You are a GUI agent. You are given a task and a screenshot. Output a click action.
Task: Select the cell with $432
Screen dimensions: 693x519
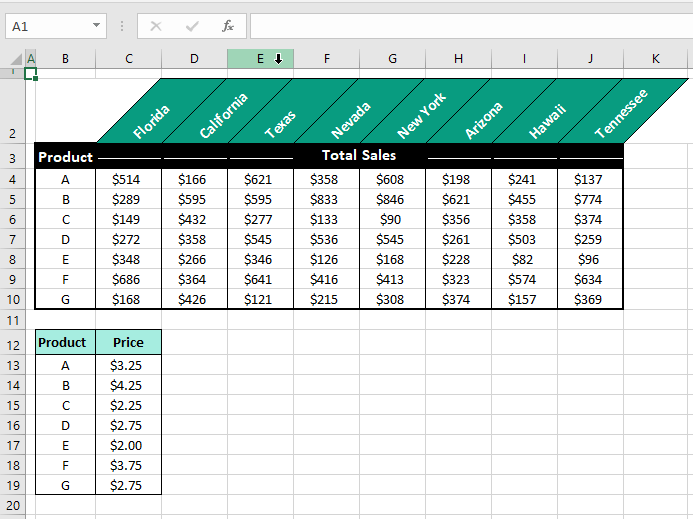(x=194, y=219)
